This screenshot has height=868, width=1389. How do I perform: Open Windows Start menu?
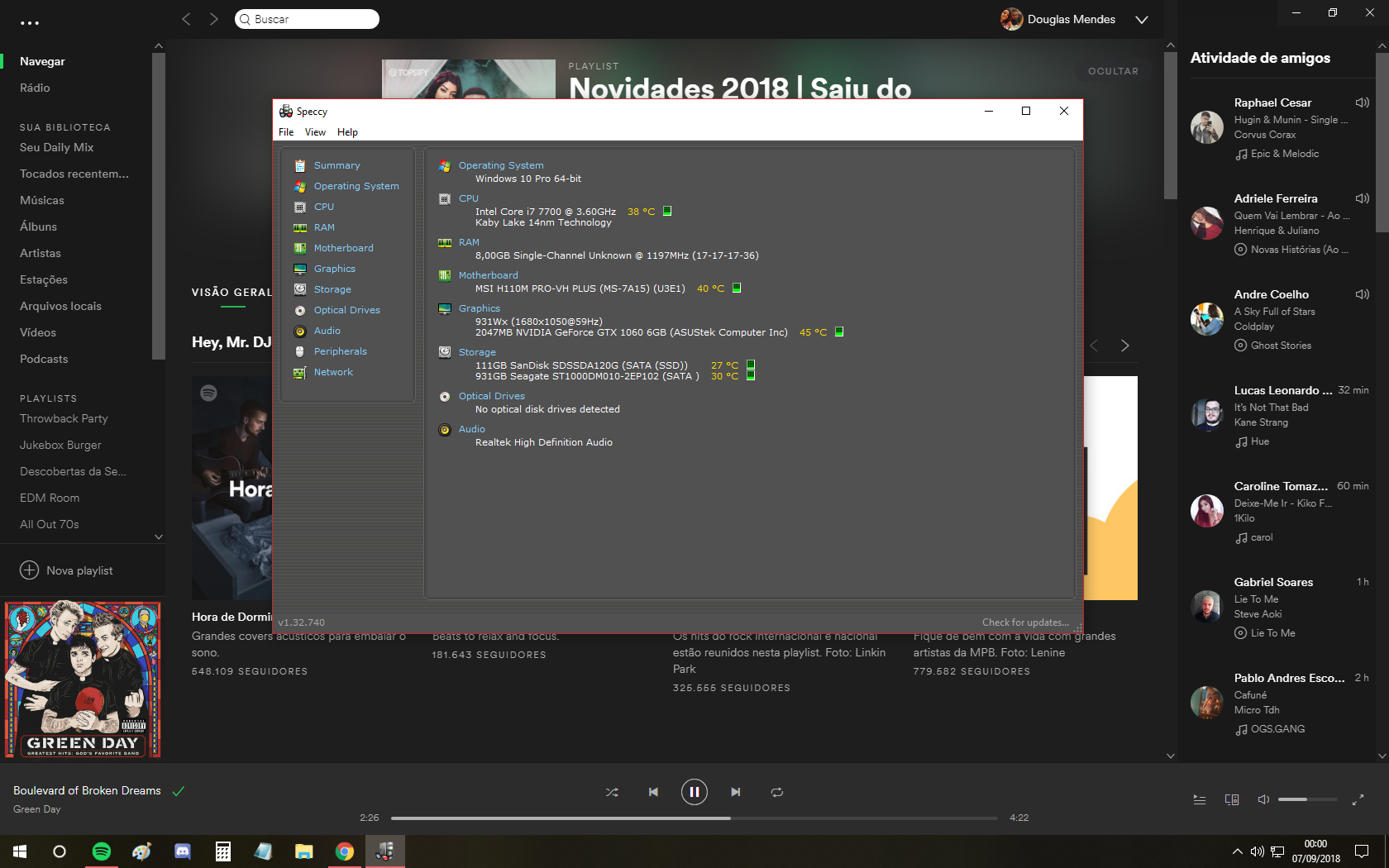tap(20, 851)
